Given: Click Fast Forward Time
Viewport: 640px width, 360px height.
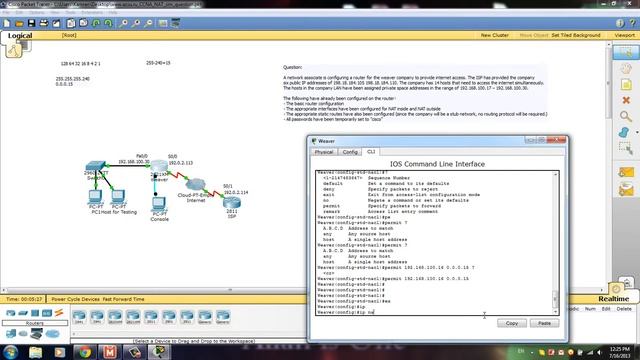Looking at the screenshot, I should pos(123,299).
